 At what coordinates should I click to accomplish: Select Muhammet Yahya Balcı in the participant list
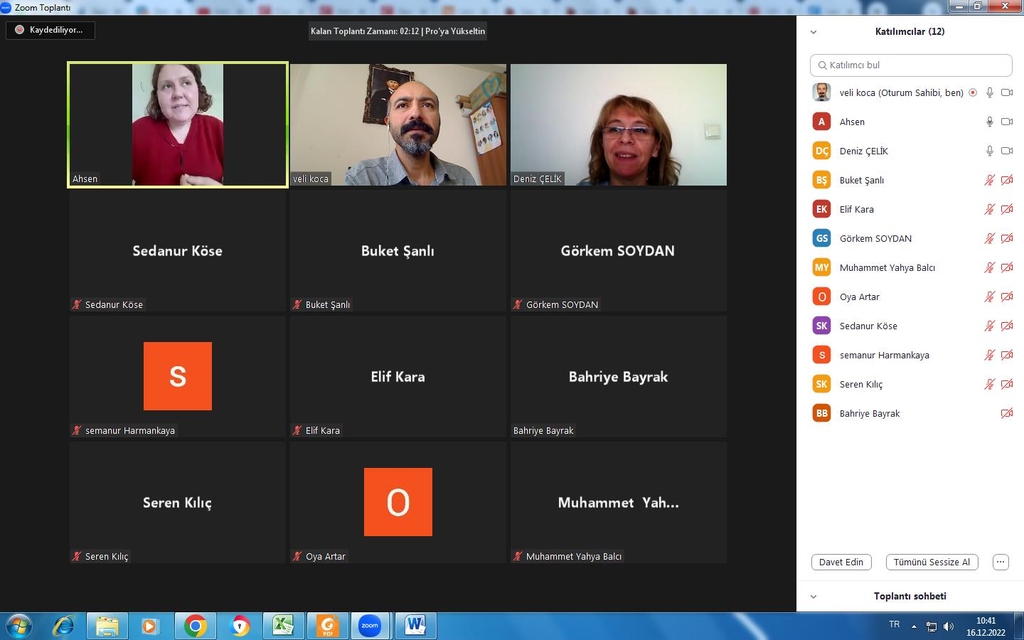(x=886, y=268)
